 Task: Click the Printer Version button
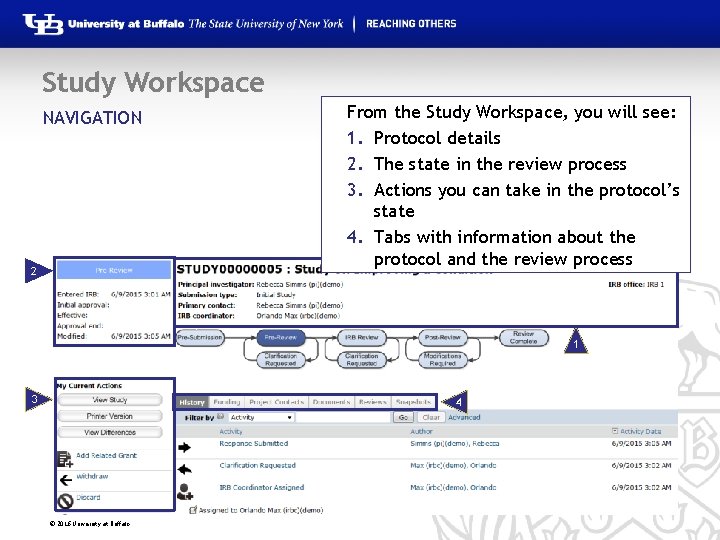pos(110,416)
